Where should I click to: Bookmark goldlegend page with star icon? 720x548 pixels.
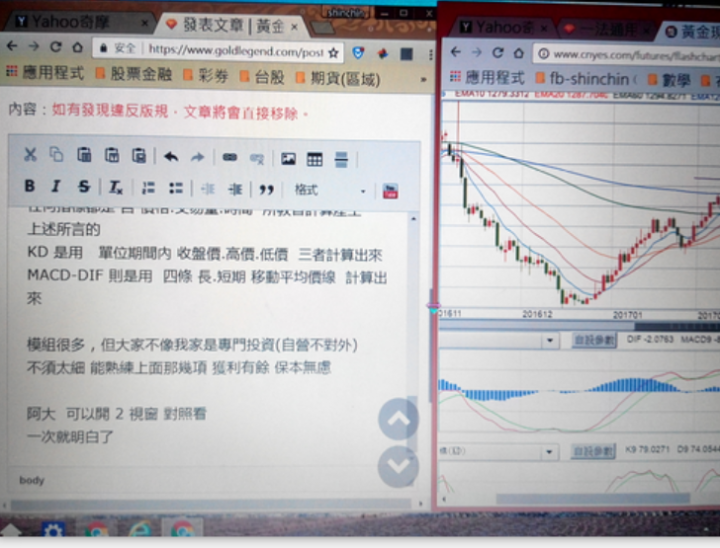point(334,53)
